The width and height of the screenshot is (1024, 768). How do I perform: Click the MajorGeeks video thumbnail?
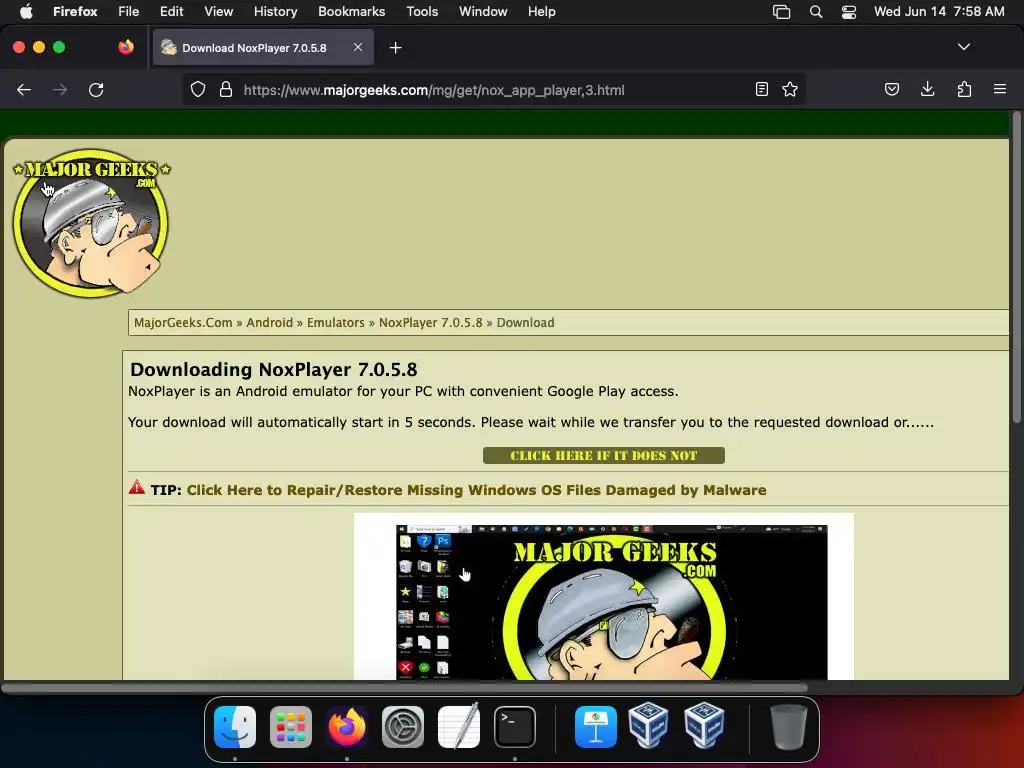pyautogui.click(x=603, y=597)
